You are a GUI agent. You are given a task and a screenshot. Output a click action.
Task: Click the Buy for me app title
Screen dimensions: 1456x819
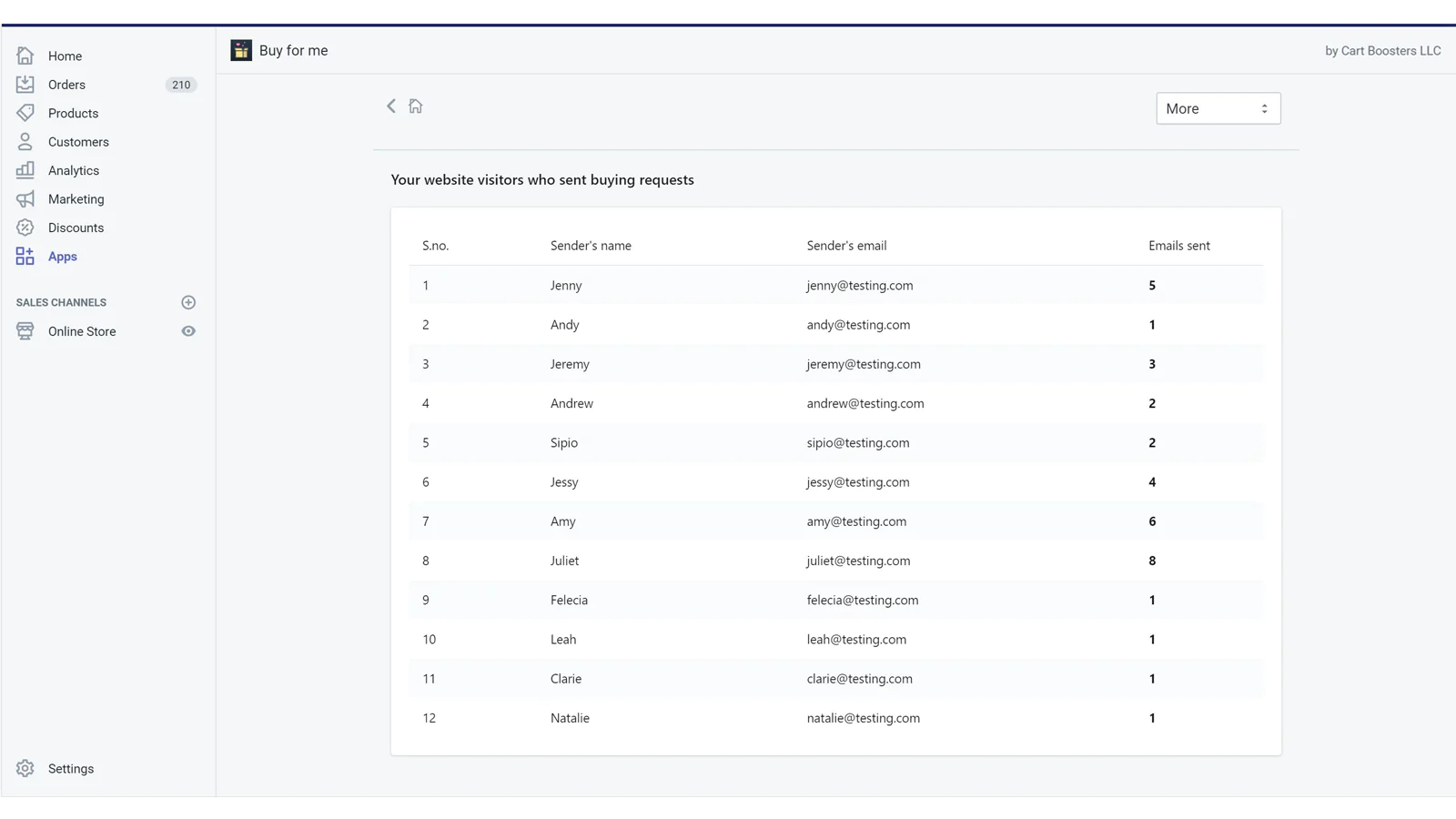pyautogui.click(x=293, y=50)
